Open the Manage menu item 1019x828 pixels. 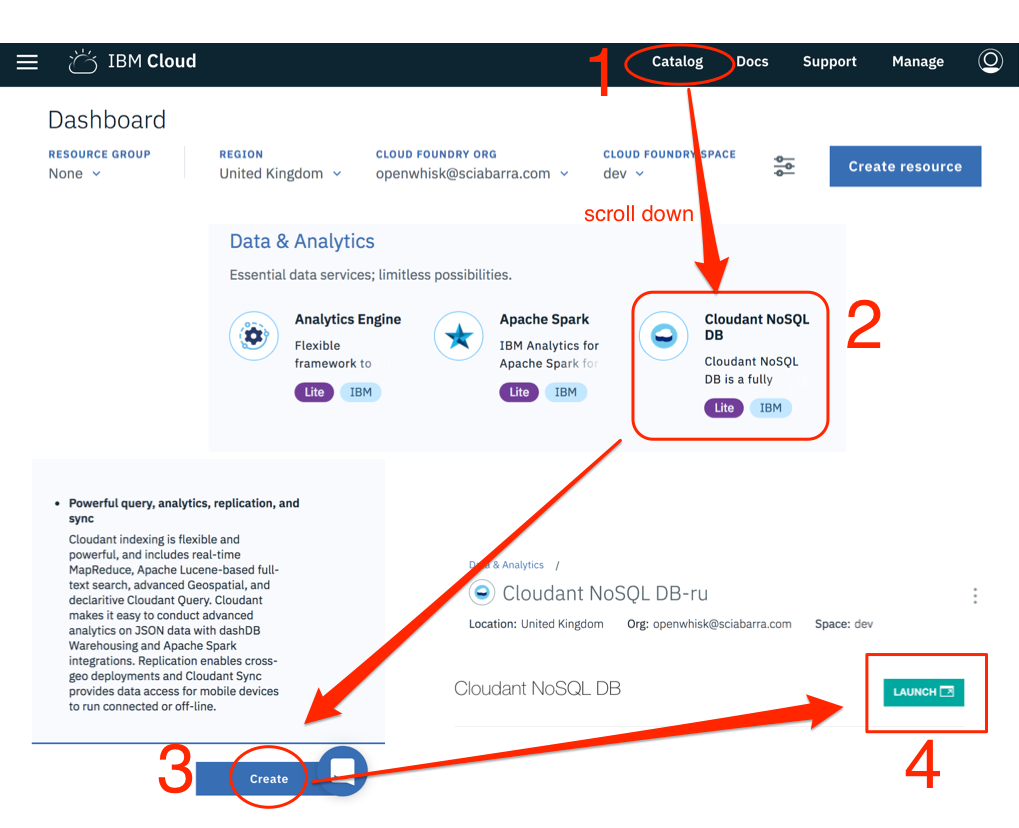918,62
